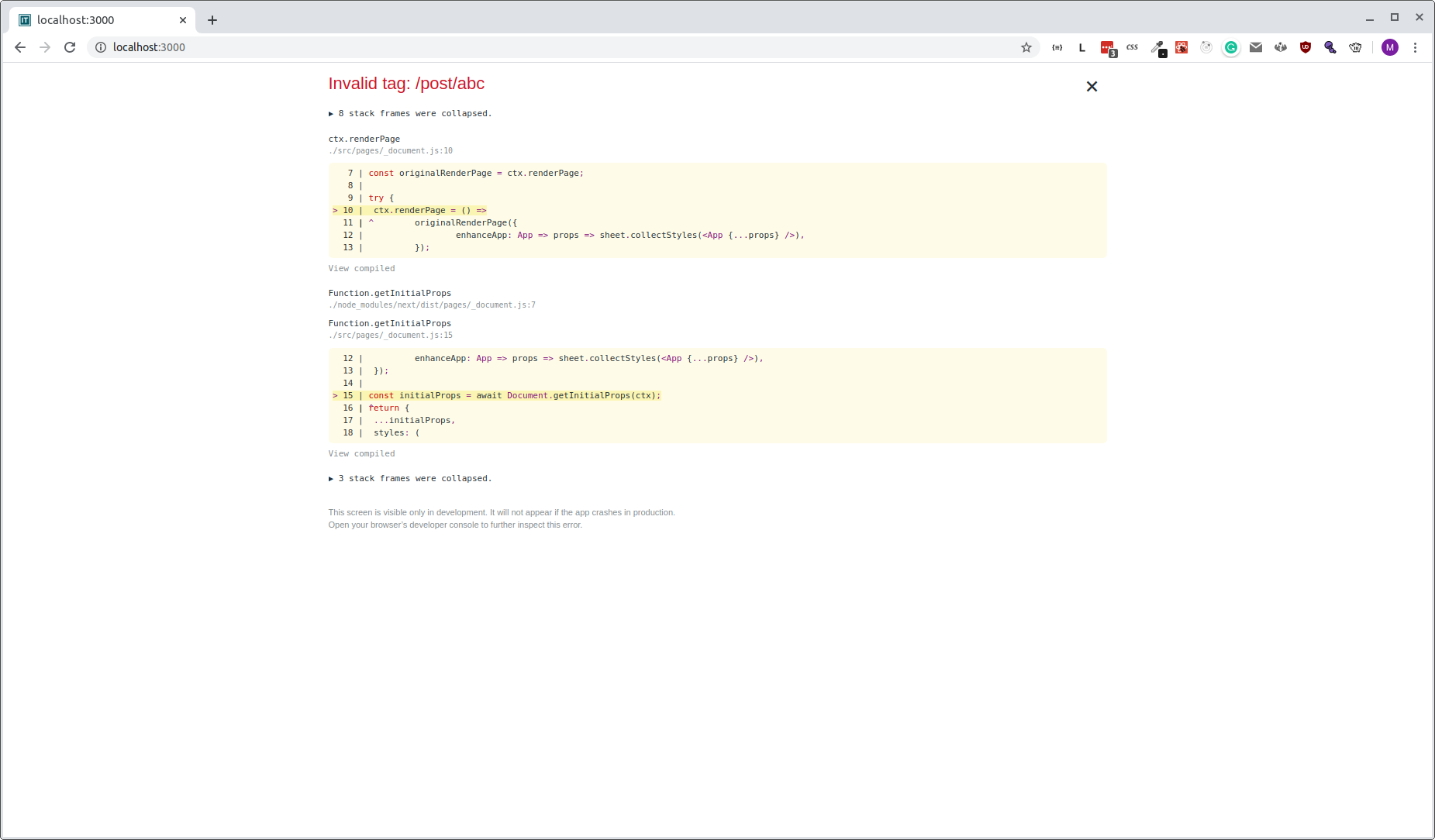Open the red extension with badge 3
The image size is (1435, 840).
click(x=1108, y=49)
